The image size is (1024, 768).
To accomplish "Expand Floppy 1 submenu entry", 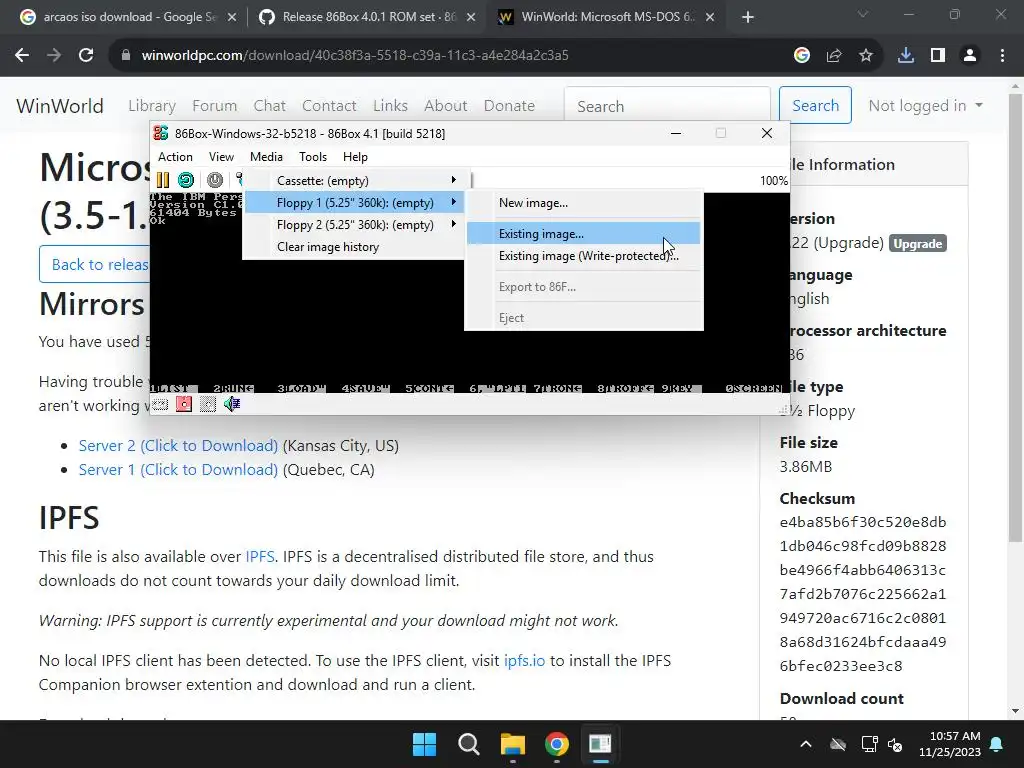I will coord(353,202).
